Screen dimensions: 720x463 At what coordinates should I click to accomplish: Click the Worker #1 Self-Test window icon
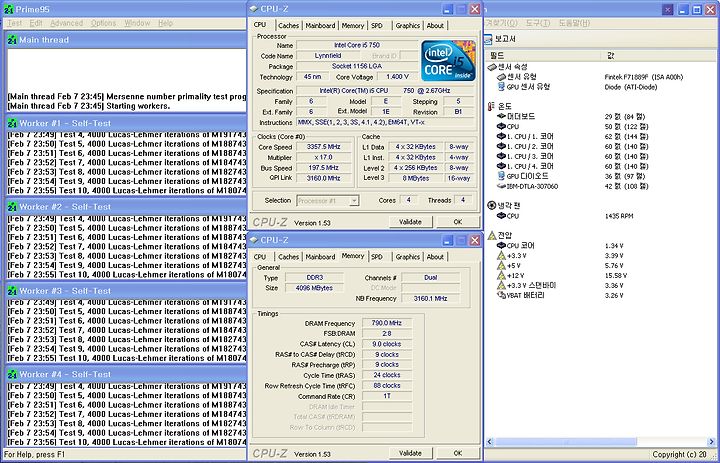[x=12, y=124]
